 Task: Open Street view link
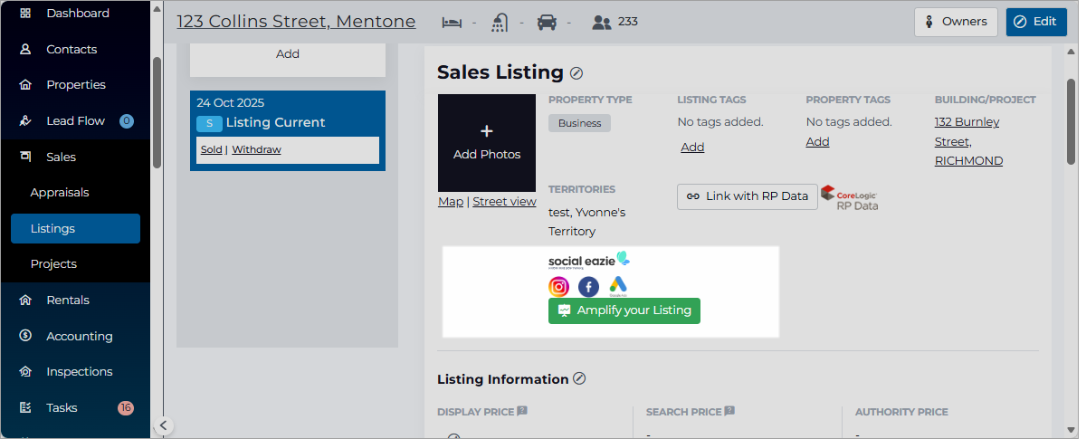[504, 202]
